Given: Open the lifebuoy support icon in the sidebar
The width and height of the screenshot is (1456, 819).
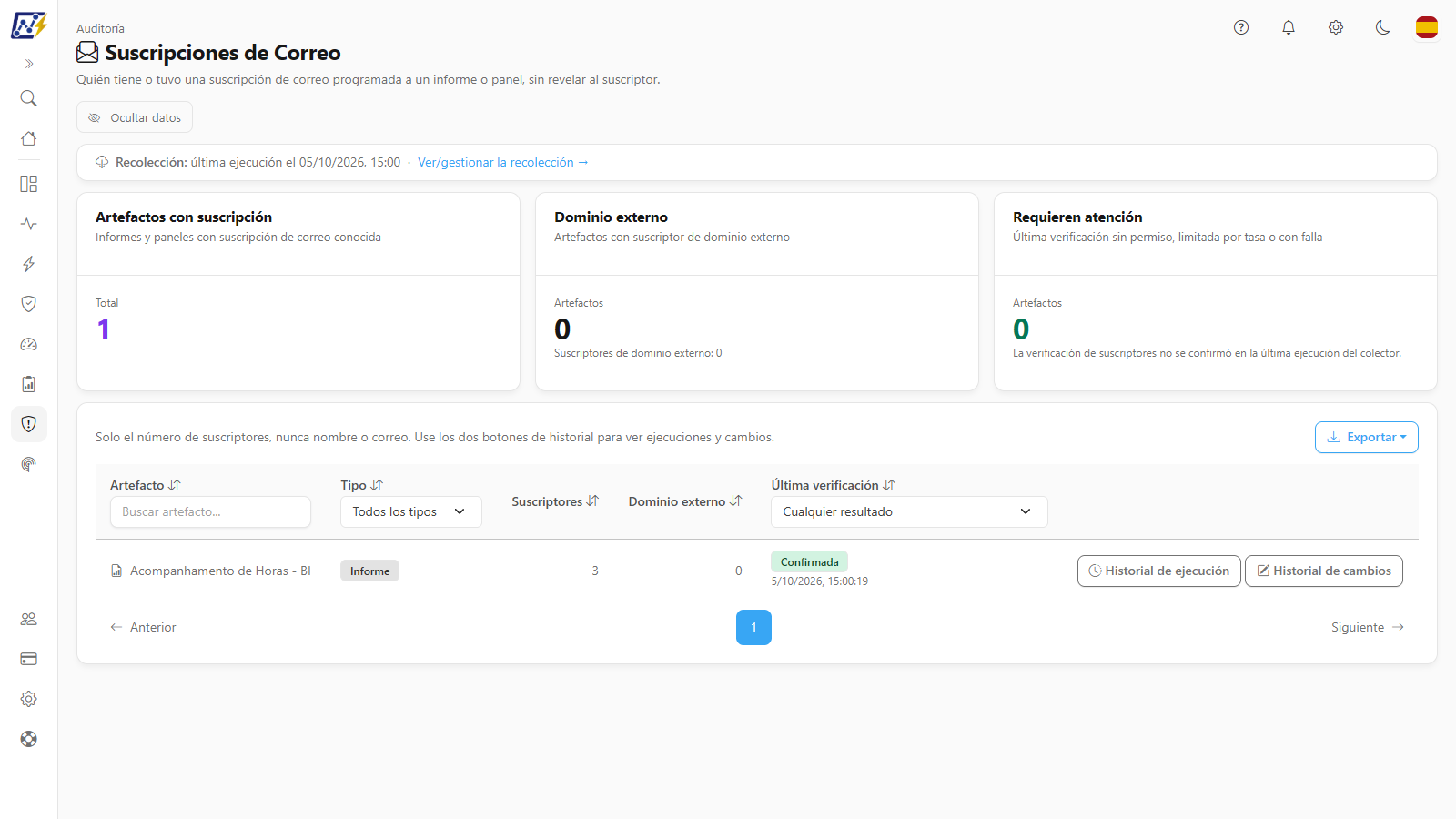Looking at the screenshot, I should (x=29, y=739).
